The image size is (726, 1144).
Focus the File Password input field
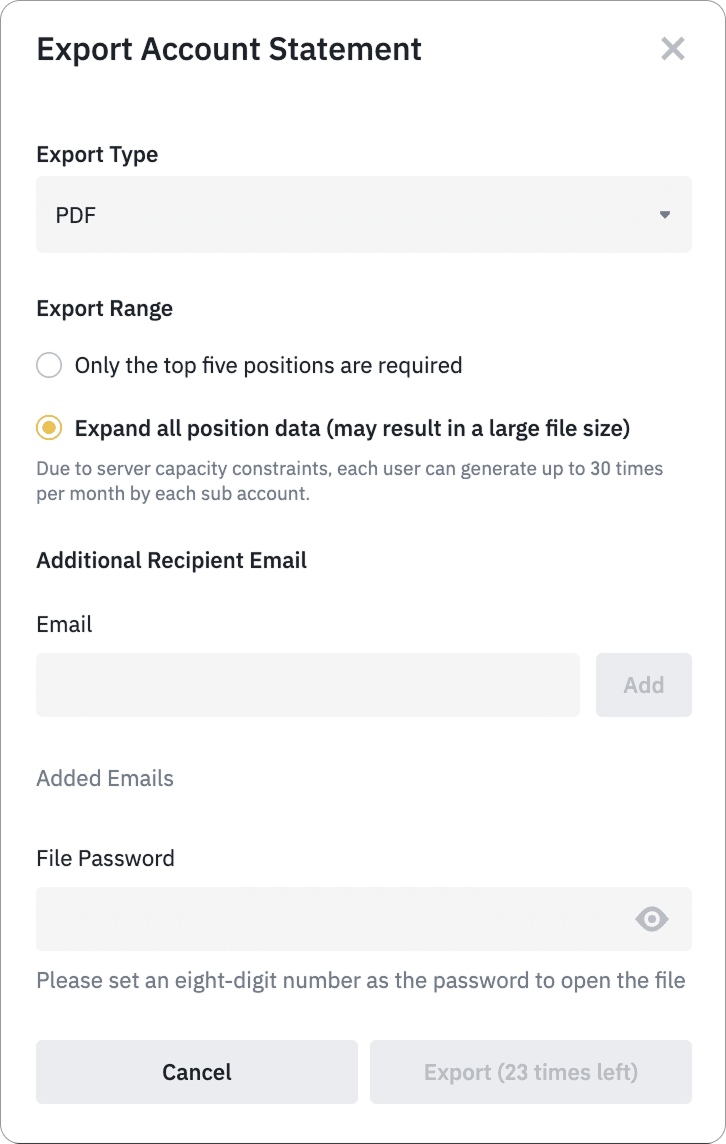click(364, 919)
